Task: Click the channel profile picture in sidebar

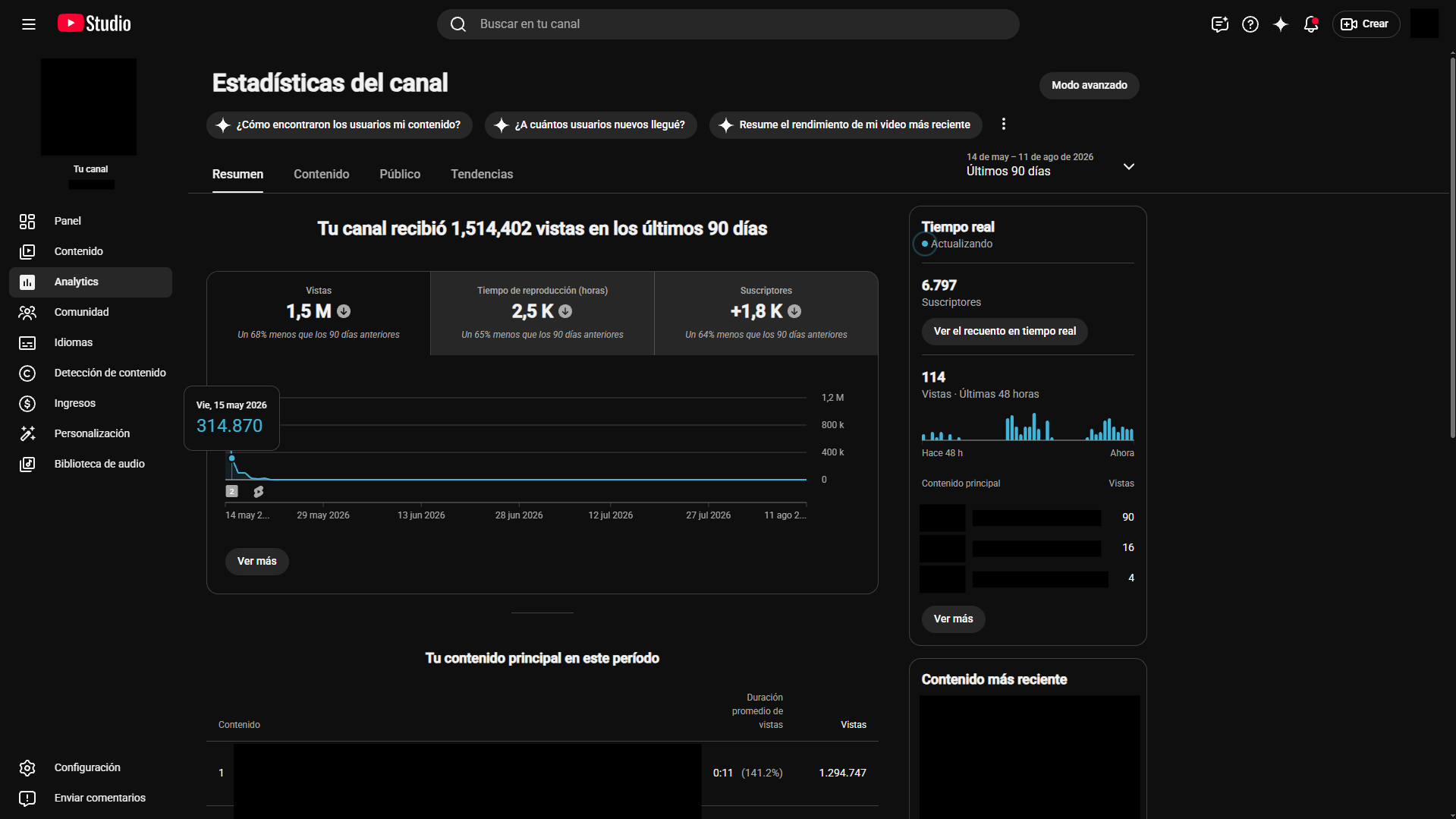Action: (89, 107)
